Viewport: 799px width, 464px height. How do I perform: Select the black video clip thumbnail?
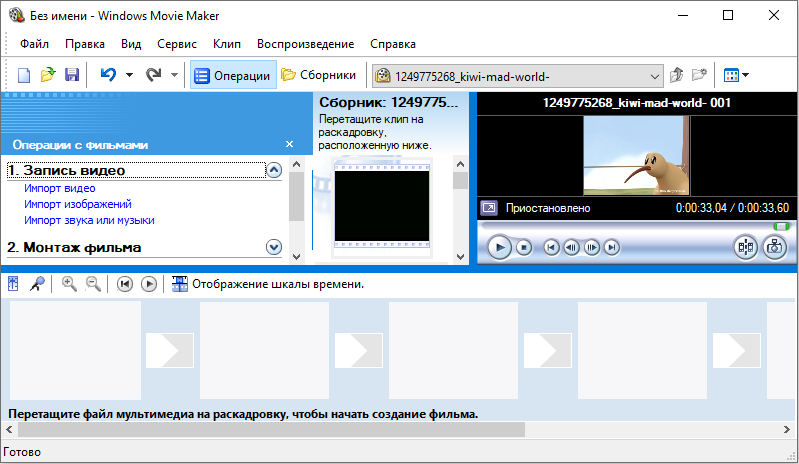click(382, 206)
